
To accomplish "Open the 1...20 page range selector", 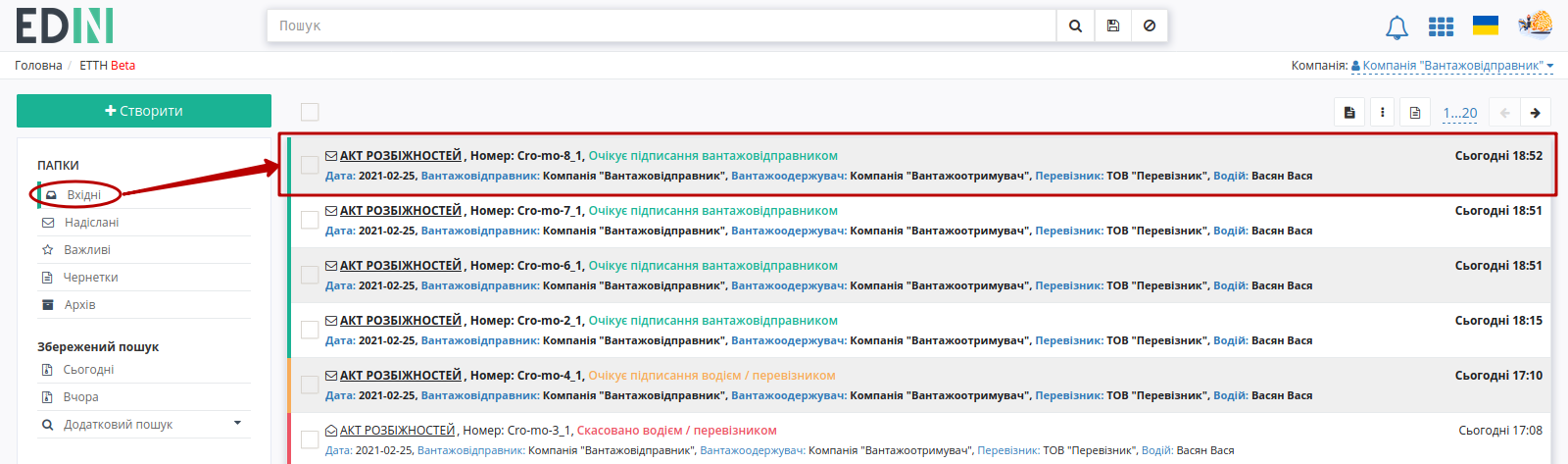I will pyautogui.click(x=1460, y=113).
